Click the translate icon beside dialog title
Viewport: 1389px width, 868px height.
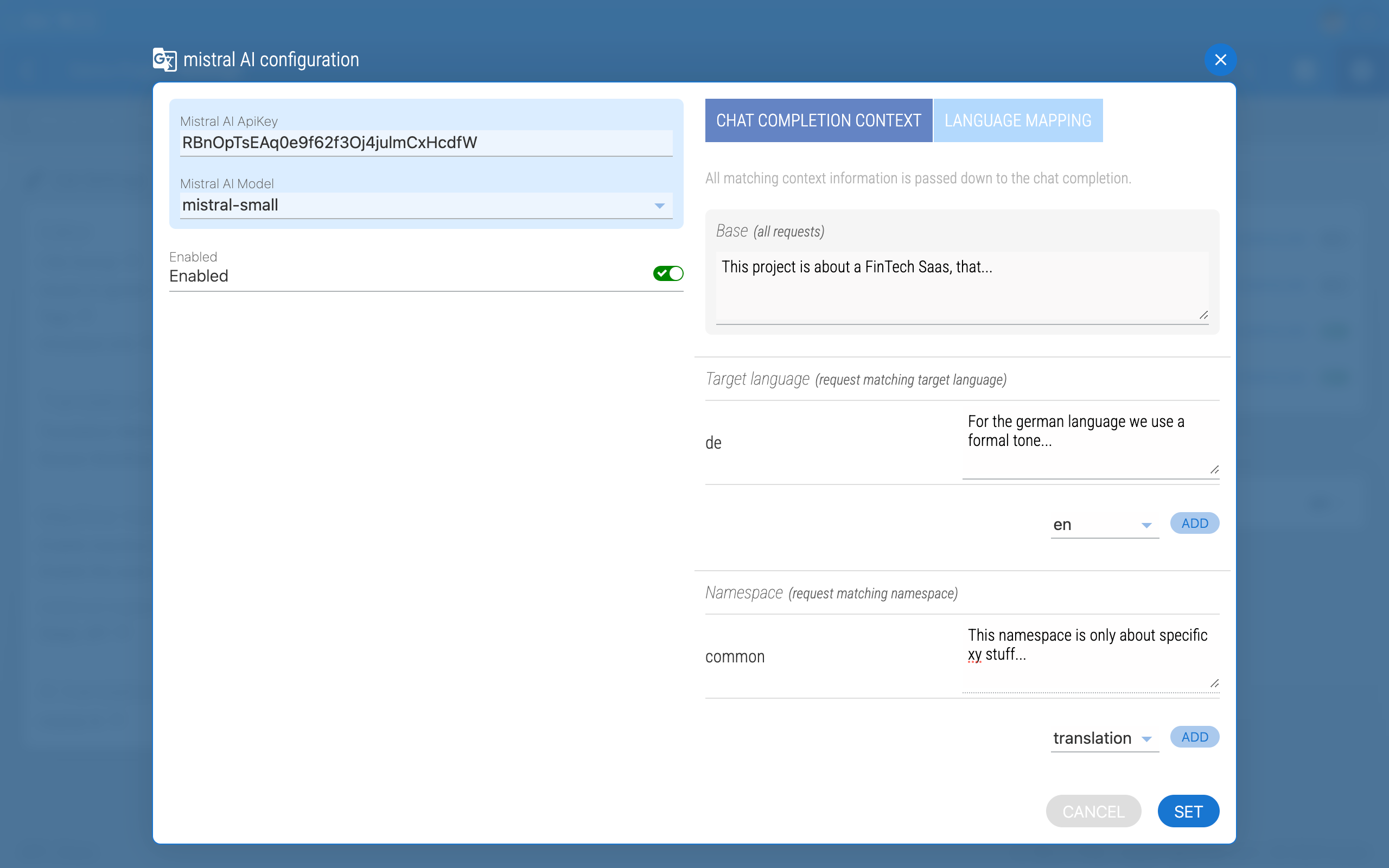point(164,60)
